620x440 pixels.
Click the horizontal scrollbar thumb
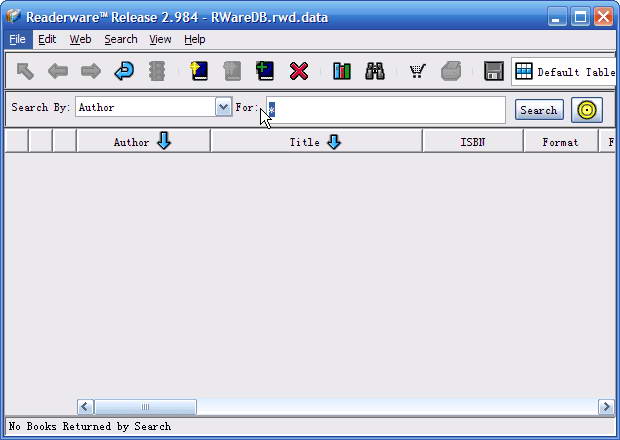pyautogui.click(x=145, y=407)
